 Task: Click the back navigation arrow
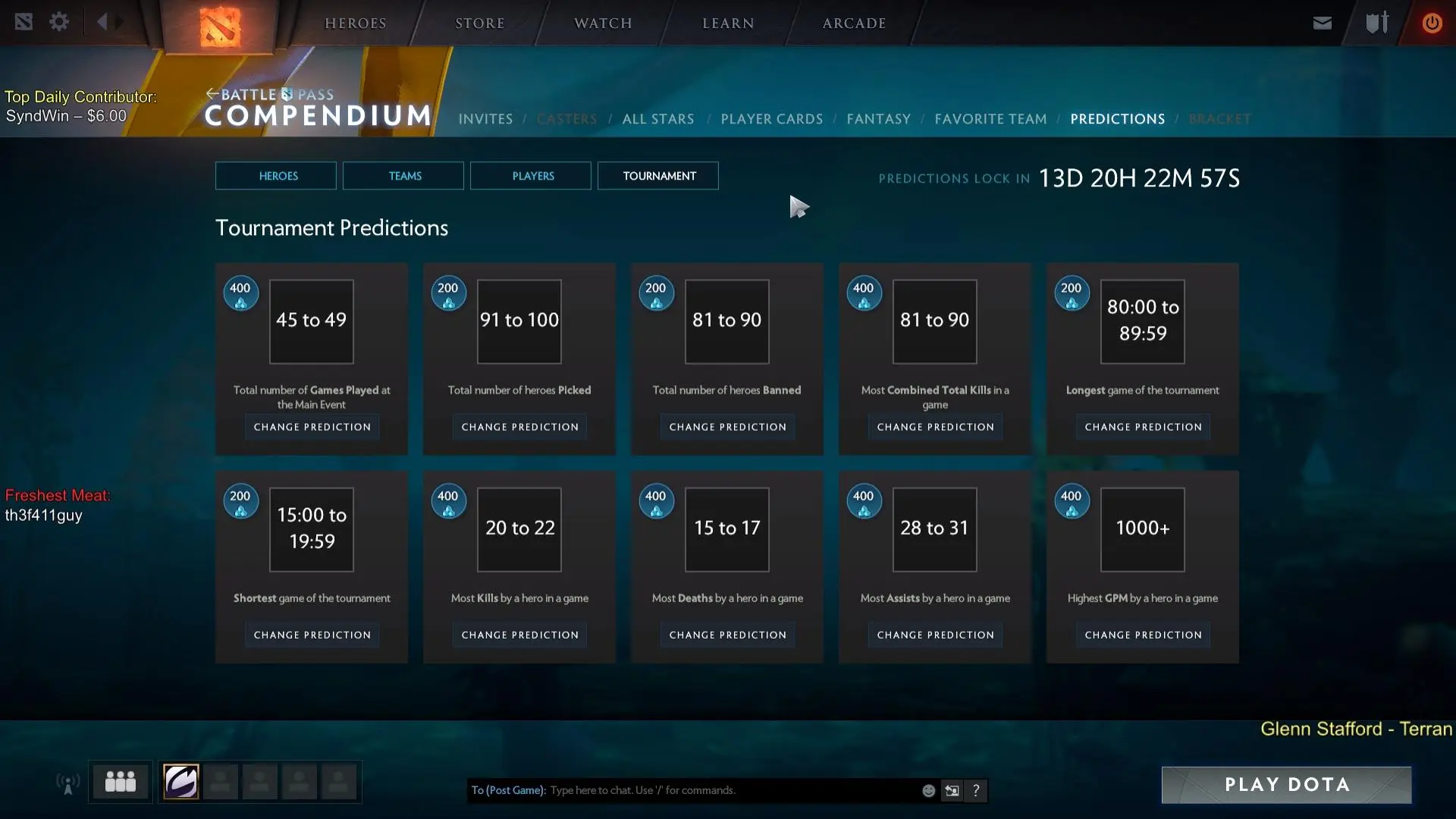point(102,22)
